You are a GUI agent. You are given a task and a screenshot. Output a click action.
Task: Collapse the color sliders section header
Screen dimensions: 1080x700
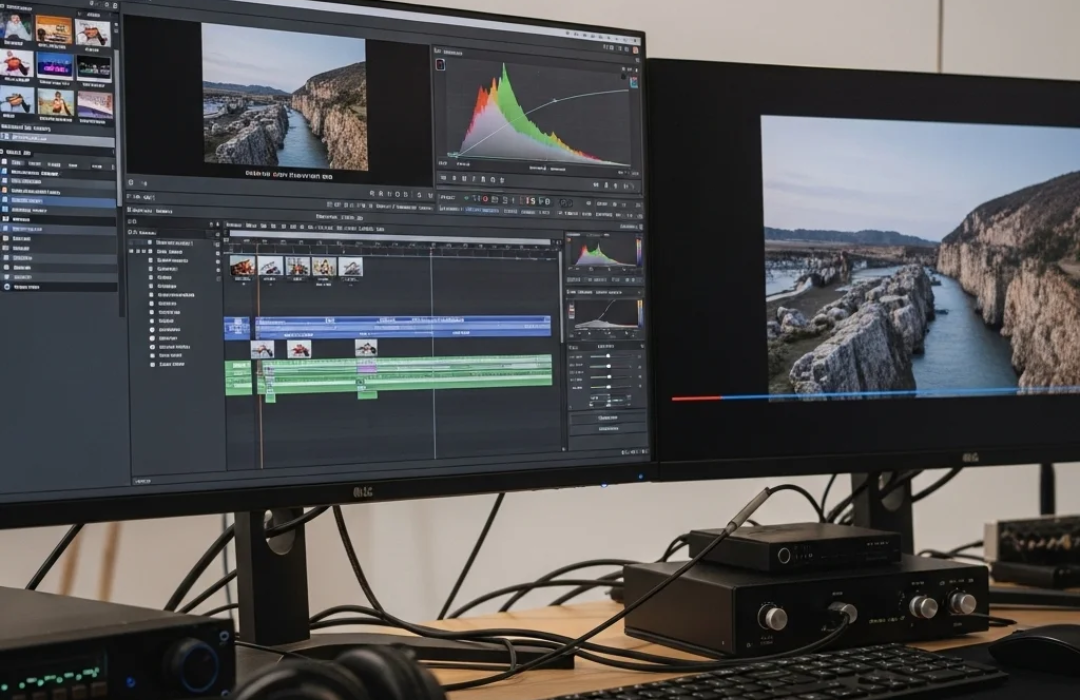click(605, 346)
